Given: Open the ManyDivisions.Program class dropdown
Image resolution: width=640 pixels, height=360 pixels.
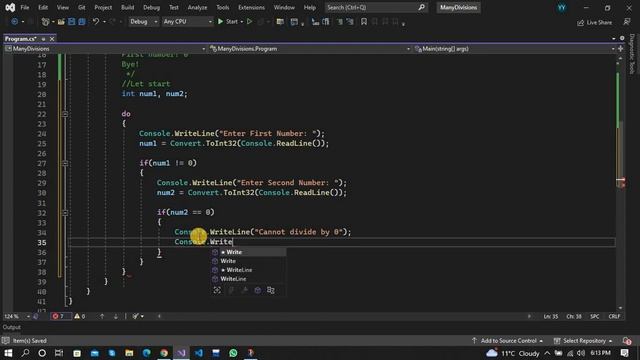Looking at the screenshot, I should 310,49.
